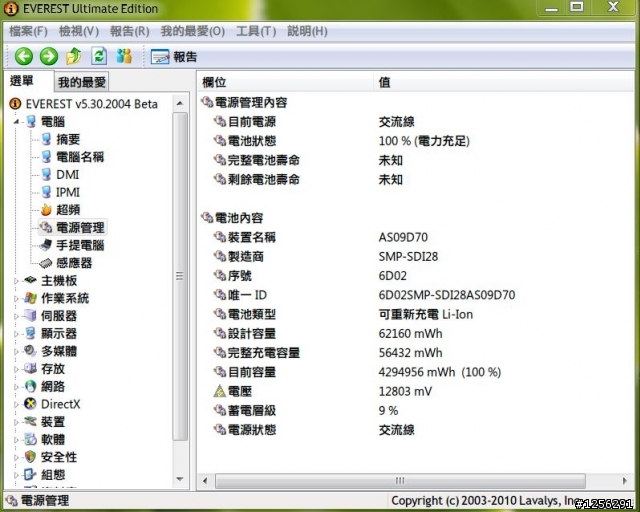Screen dimensions: 640x512
Task: Collapse the 電腦 tree node
Action: coord(16,122)
